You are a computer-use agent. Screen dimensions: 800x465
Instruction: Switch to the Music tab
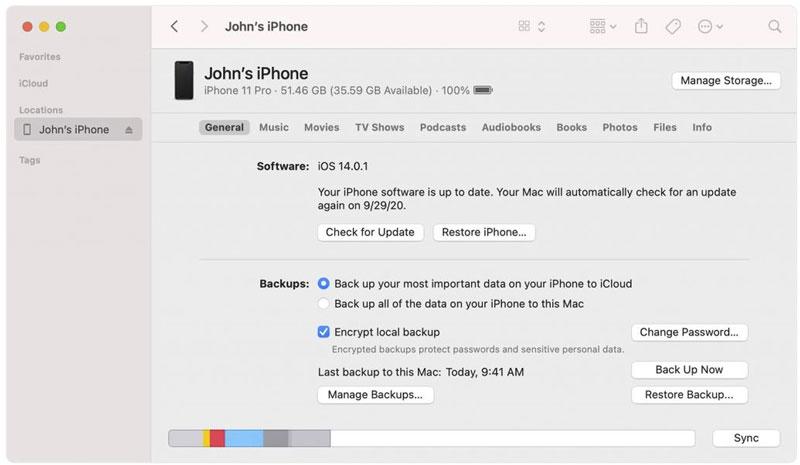pos(273,128)
